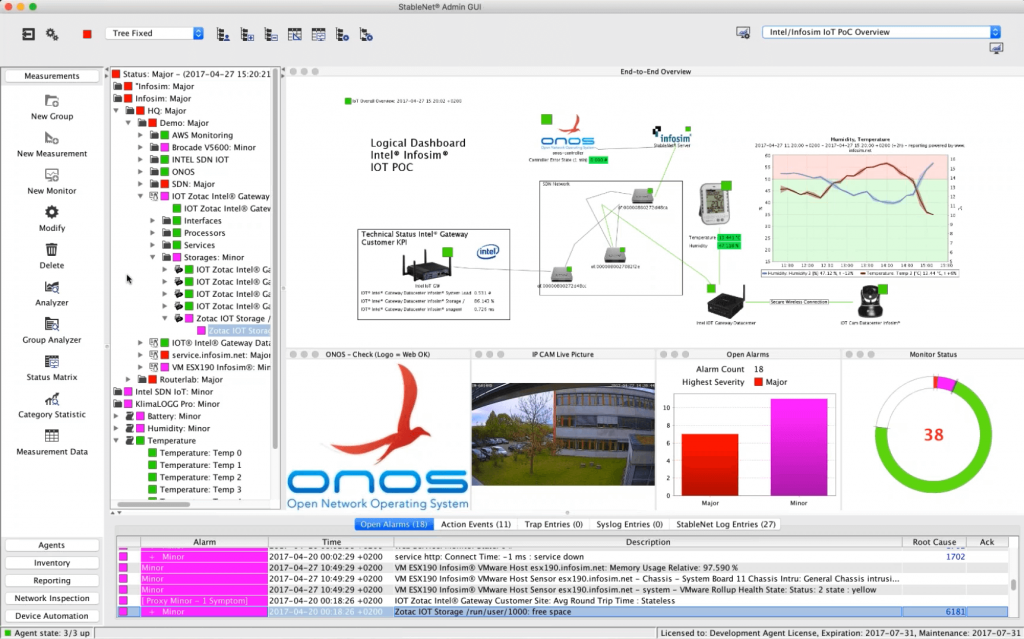Click the Category Statistic icon
Image resolution: width=1024 pixels, height=639 pixels.
click(52, 399)
